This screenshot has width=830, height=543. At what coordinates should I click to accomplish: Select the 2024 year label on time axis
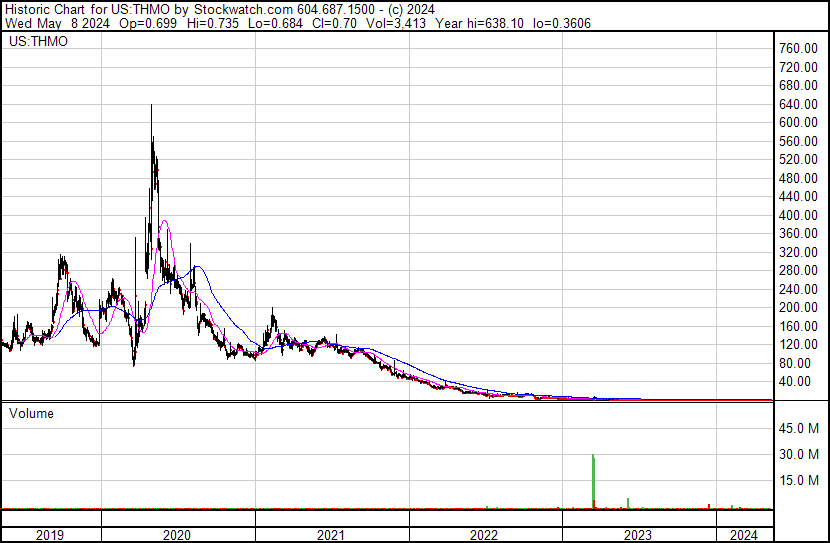click(744, 535)
